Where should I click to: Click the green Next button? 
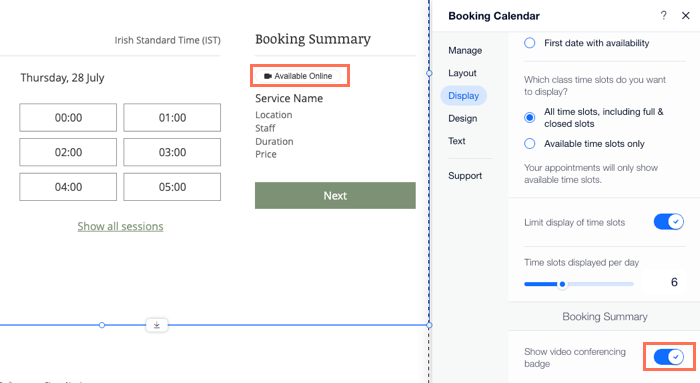(335, 196)
